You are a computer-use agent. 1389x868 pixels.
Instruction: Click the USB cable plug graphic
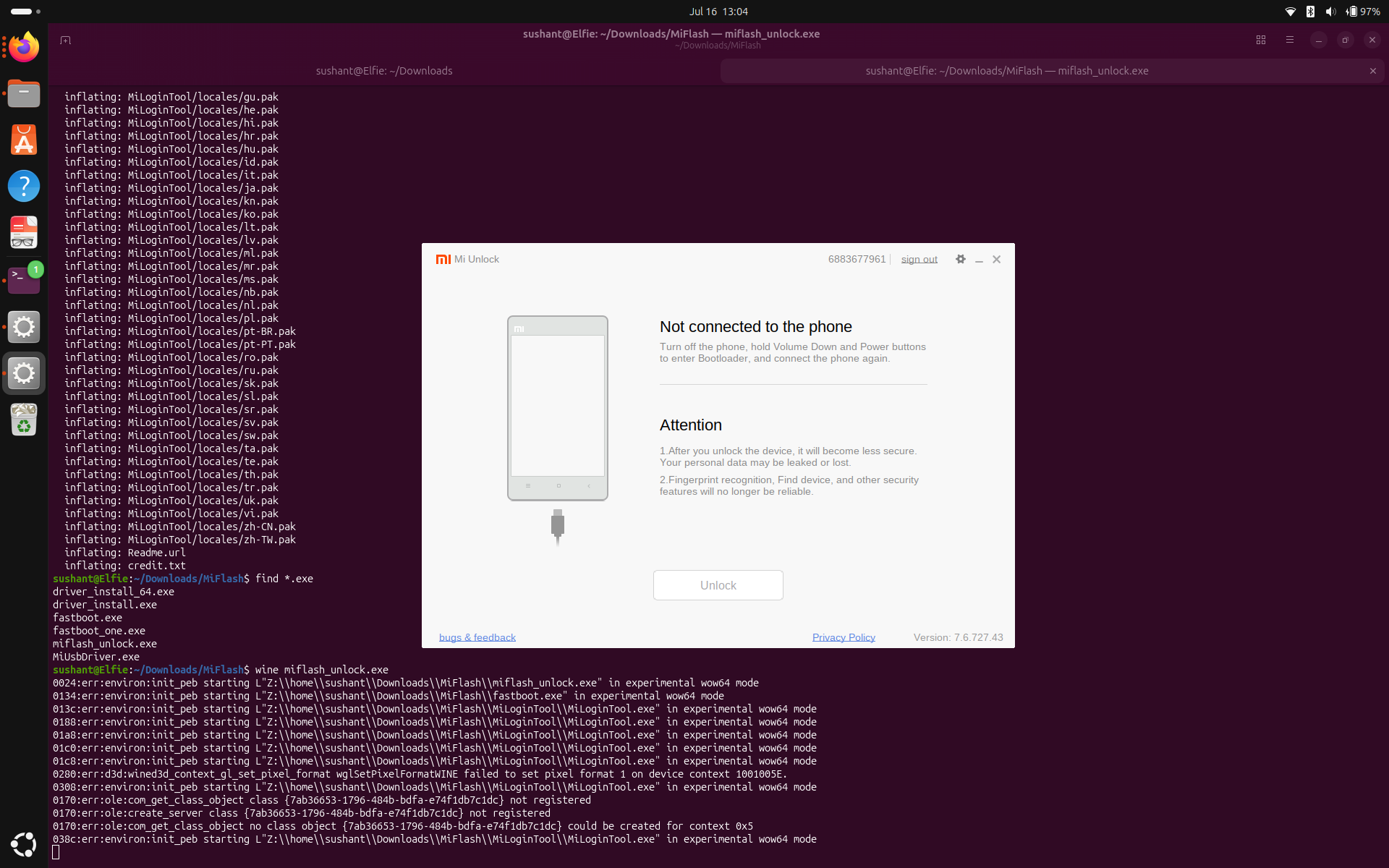[557, 527]
